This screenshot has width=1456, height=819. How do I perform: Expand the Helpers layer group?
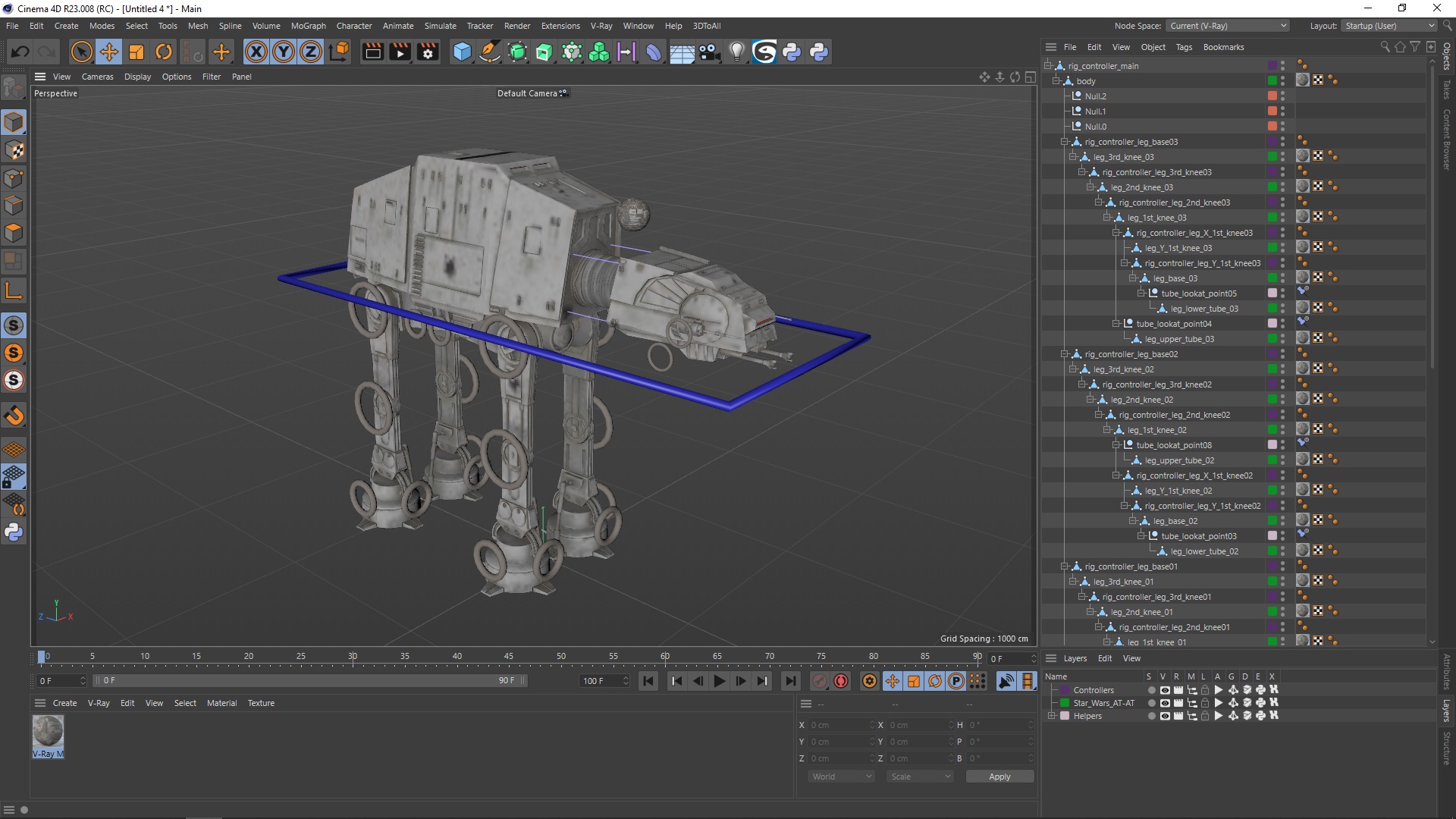(1052, 716)
